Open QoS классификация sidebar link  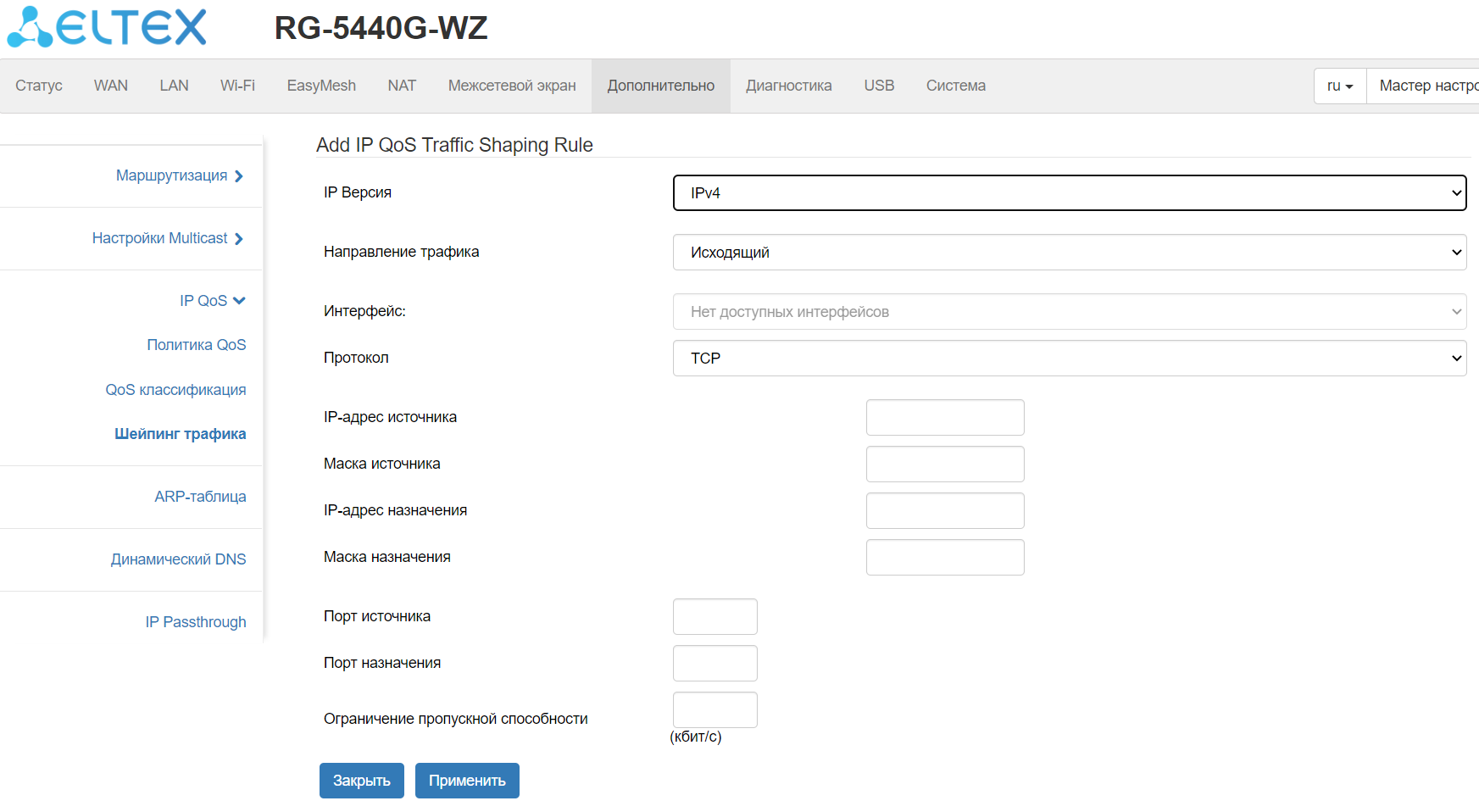click(x=175, y=390)
